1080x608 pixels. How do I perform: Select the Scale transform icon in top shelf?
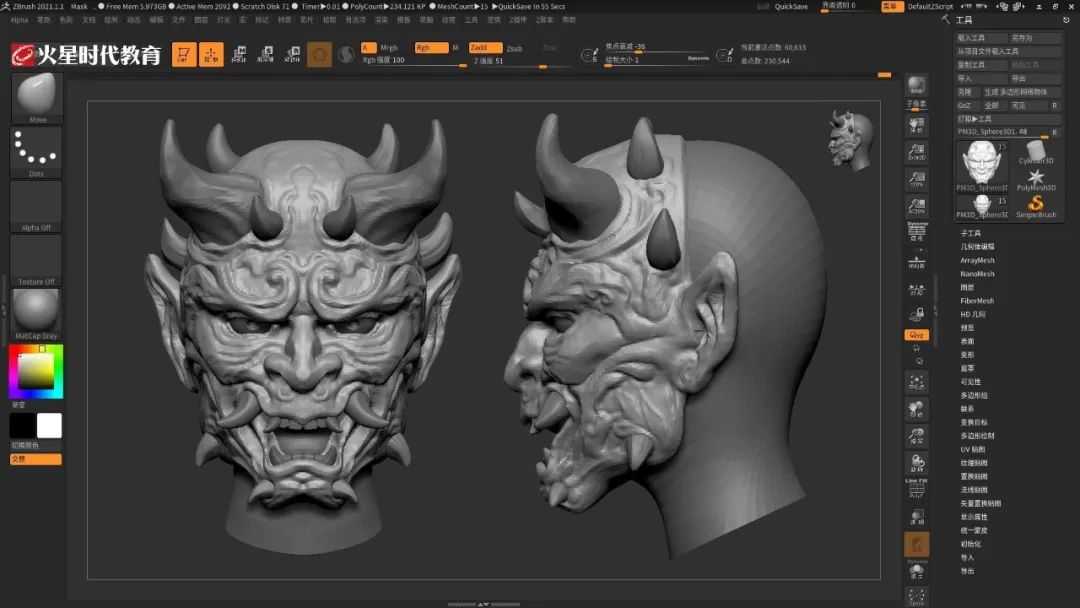[266, 54]
